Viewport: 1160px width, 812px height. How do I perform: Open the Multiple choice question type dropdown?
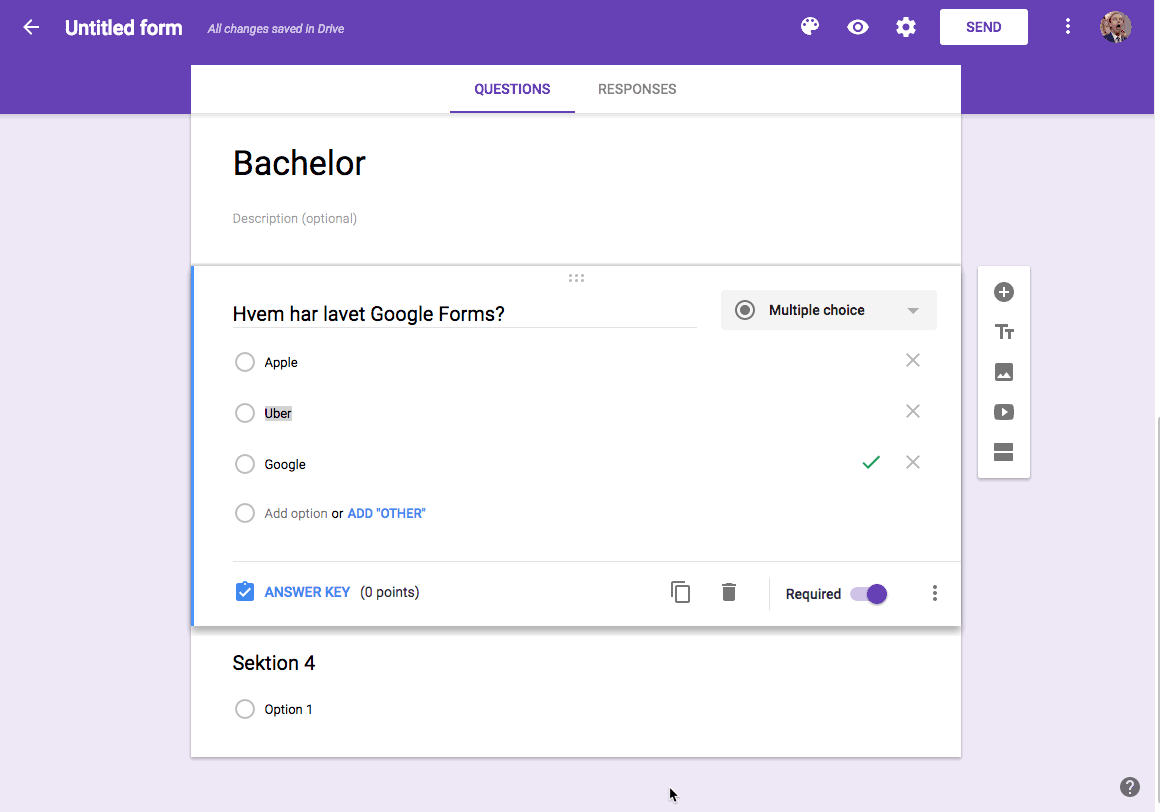pyautogui.click(x=828, y=310)
